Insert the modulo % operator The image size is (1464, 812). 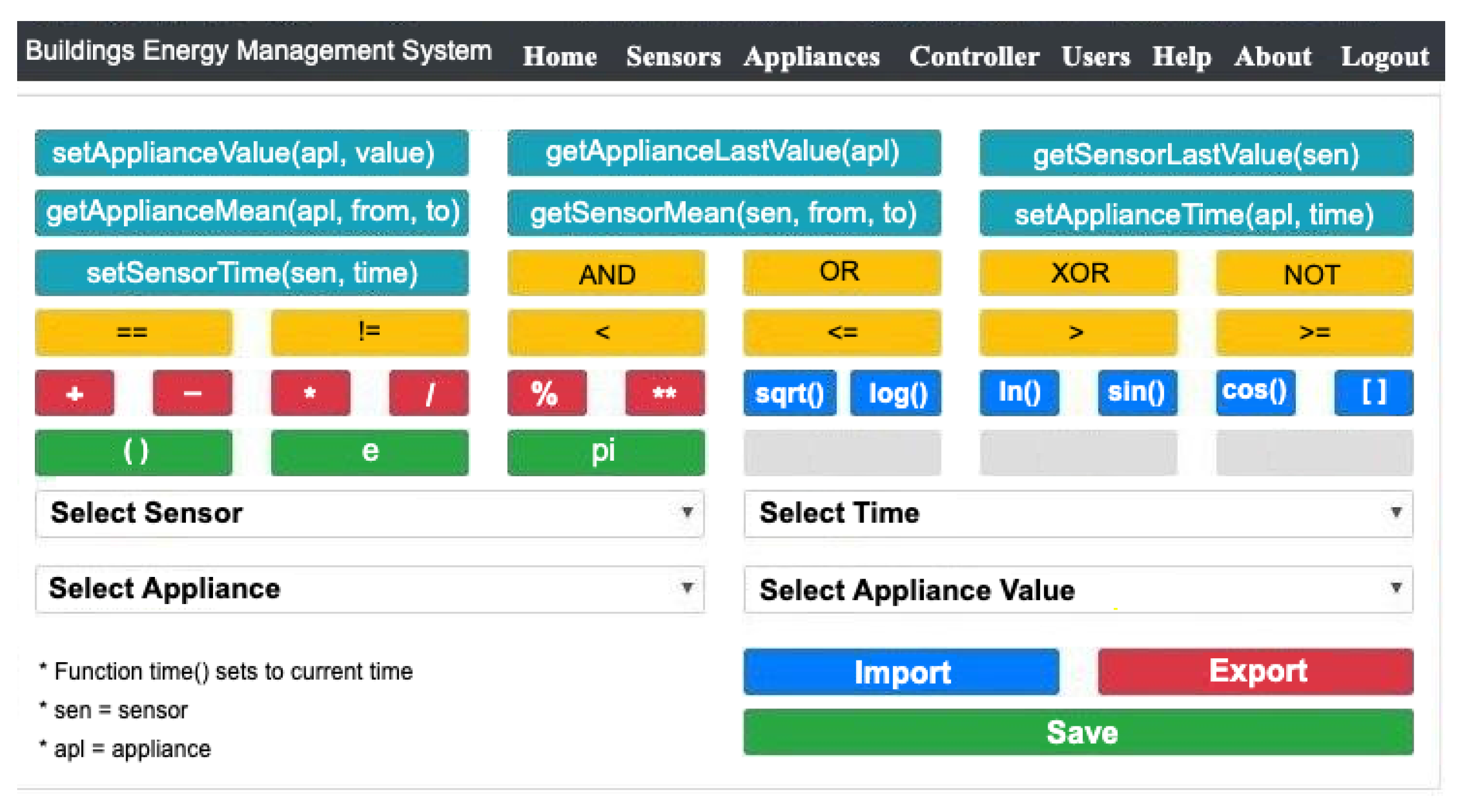(x=546, y=393)
